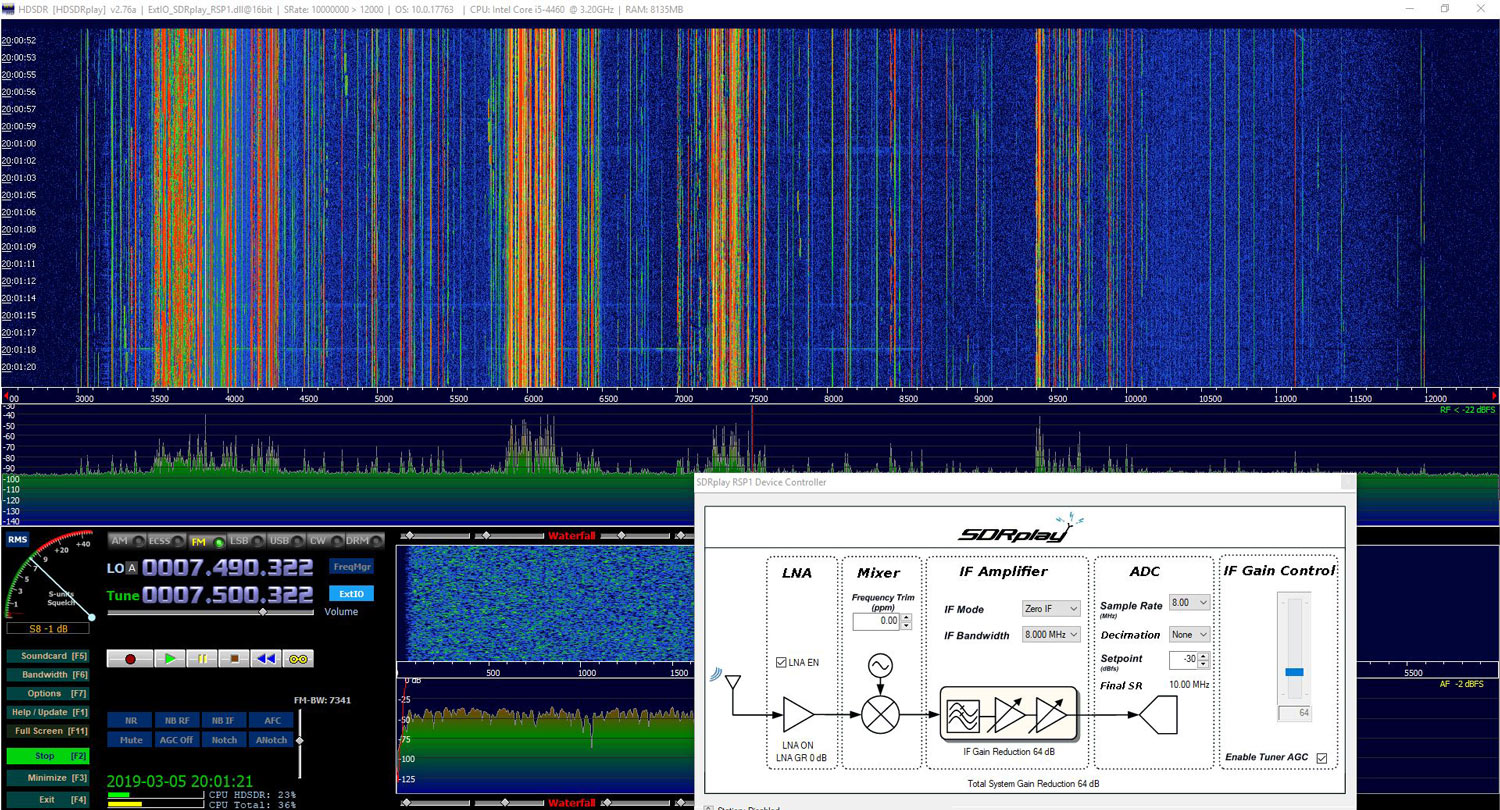The image size is (1500, 810).
Task: Click the antenna symbol in SDRplay controller
Action: coord(732,683)
